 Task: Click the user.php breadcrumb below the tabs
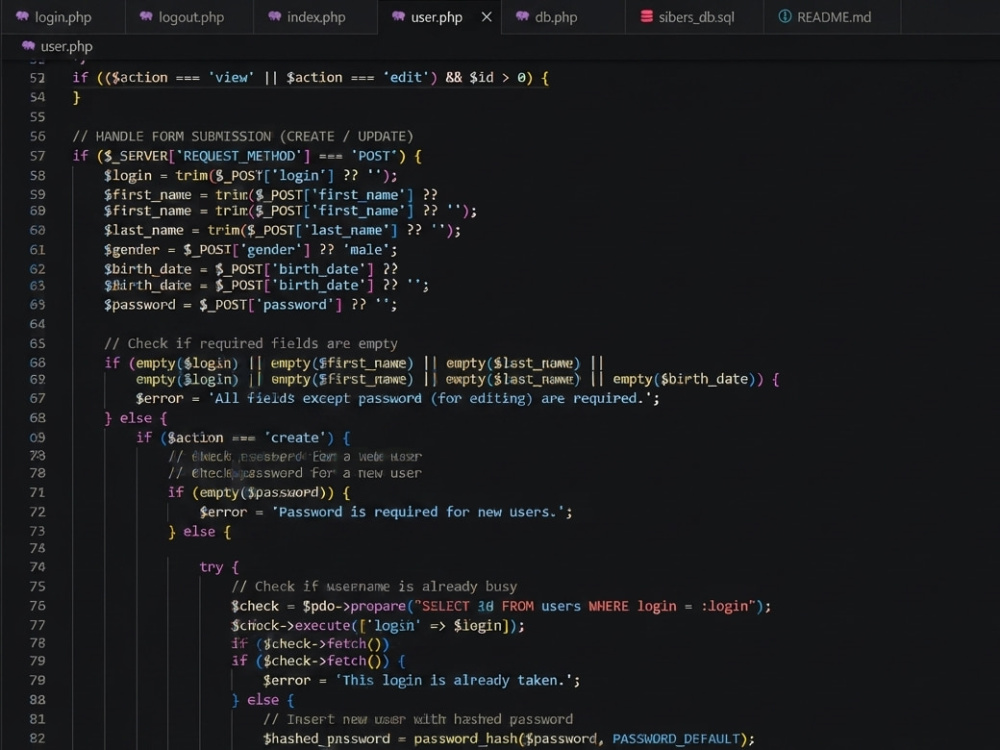click(66, 47)
